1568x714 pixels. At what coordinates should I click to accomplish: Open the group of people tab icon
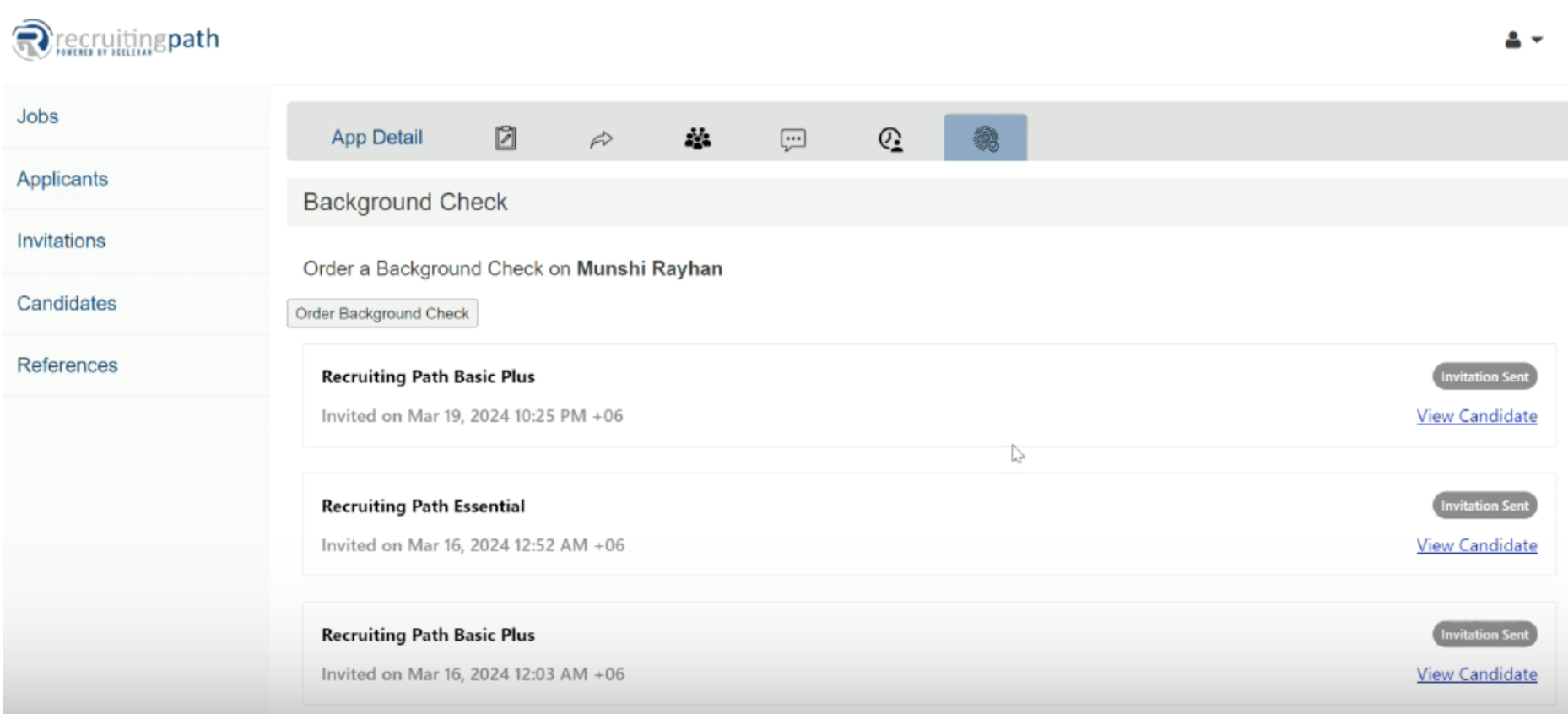(x=698, y=138)
